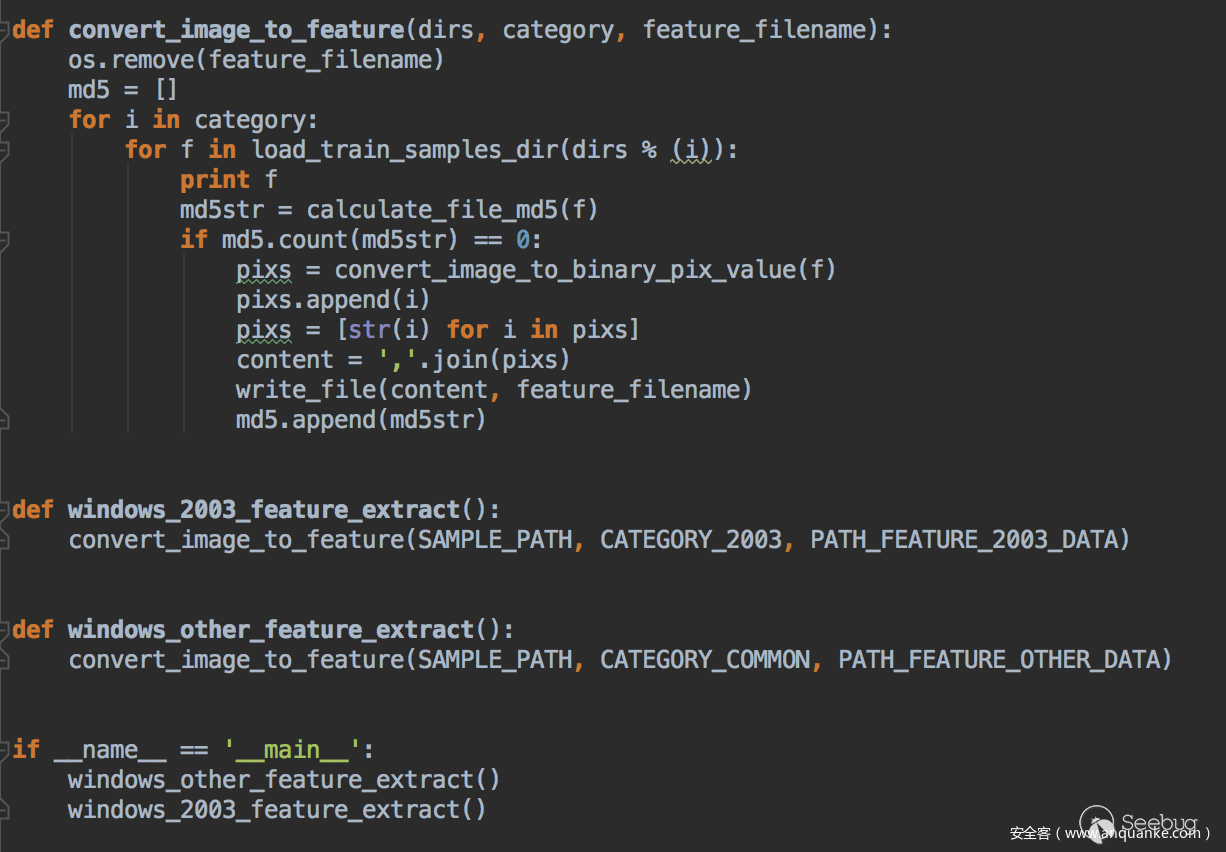Collapse the convert_image_to_feature function fold marker
The image size is (1226, 852).
[5, 30]
